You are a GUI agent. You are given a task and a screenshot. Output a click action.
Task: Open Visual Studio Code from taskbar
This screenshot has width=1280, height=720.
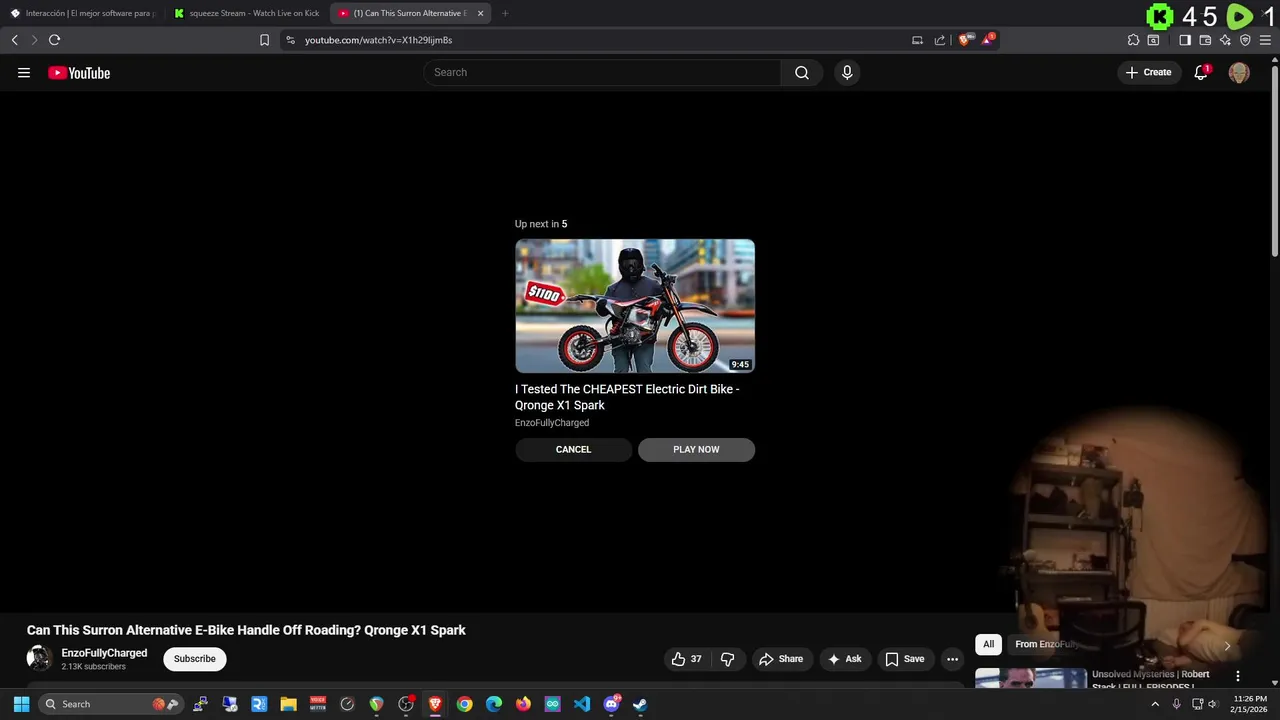[582, 704]
